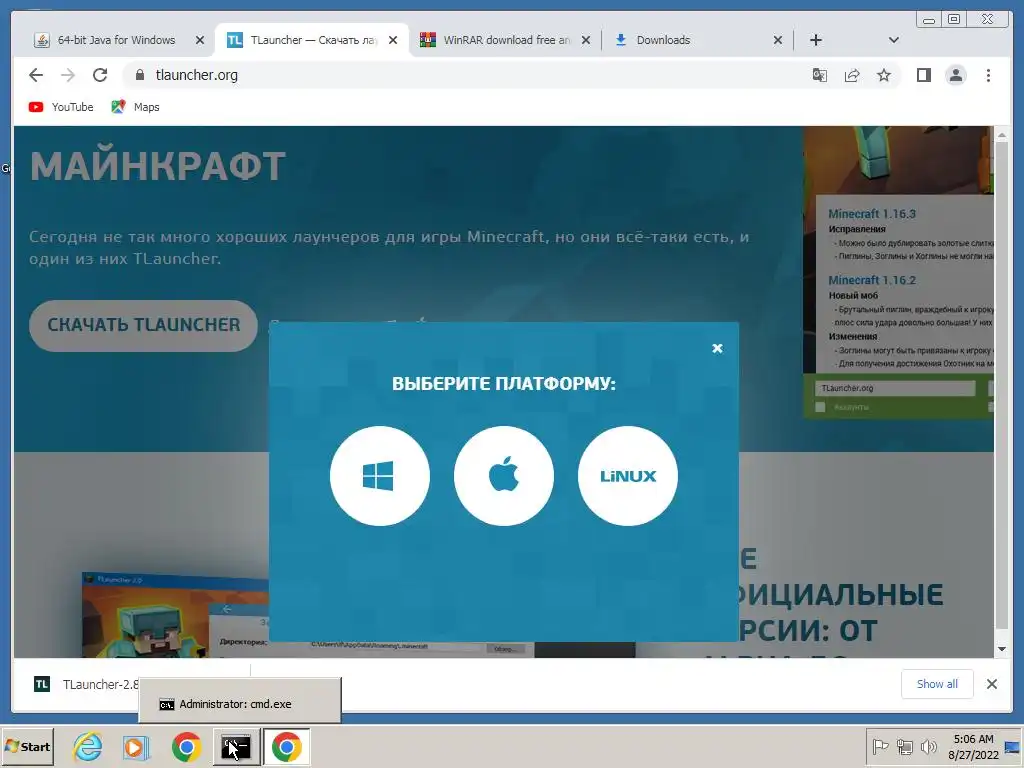The height and width of the screenshot is (768, 1024).
Task: Open the Windows Start menu
Action: [27, 746]
